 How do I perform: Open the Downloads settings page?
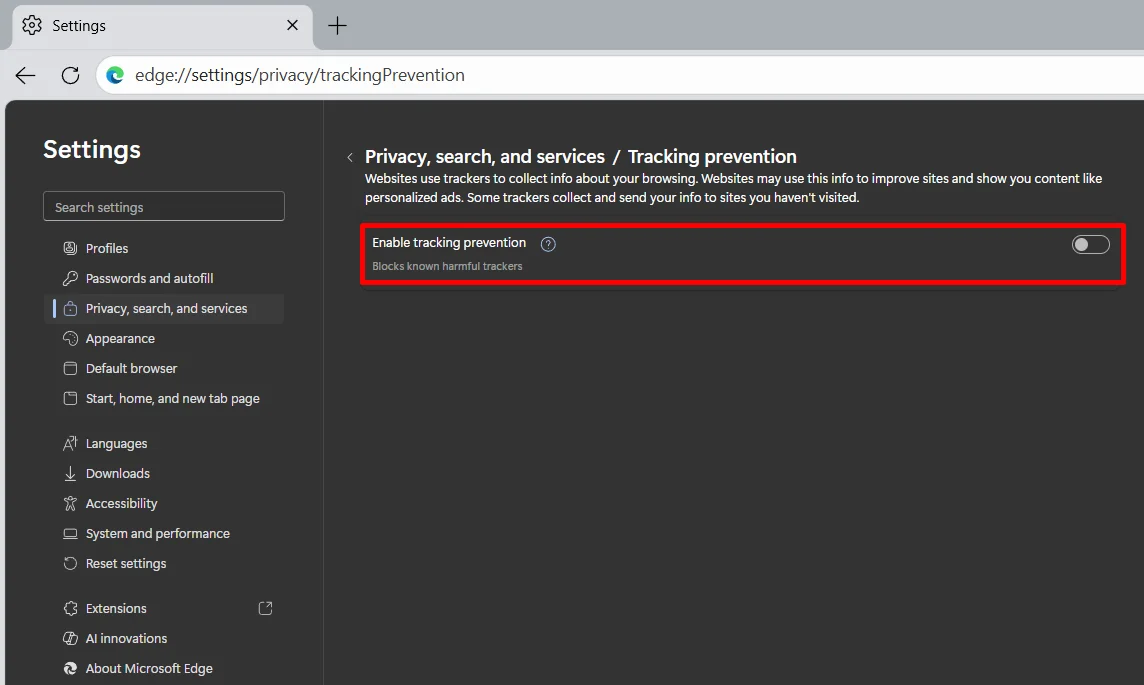118,473
